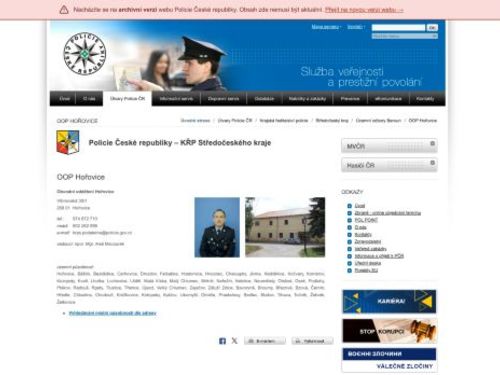Click the search submit button in header
The width and height of the screenshot is (500, 375).
[x=432, y=27]
